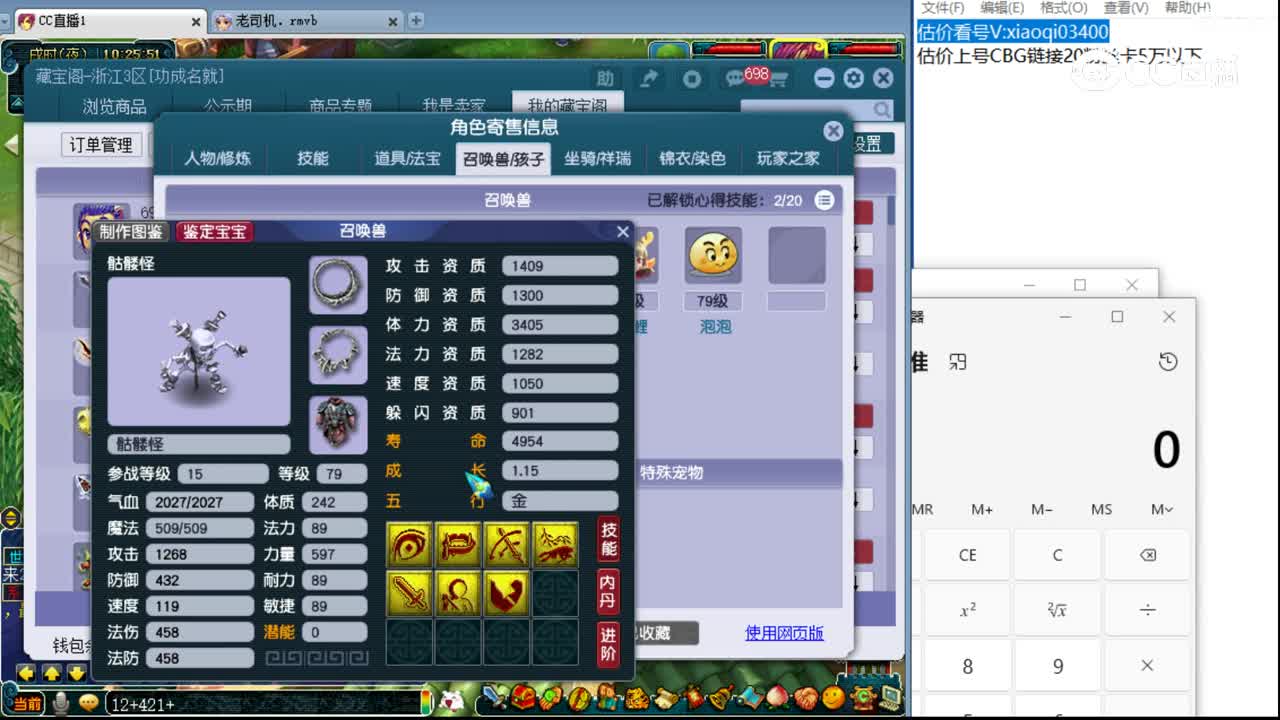Open the 锦衣/染色 tab

(692, 158)
